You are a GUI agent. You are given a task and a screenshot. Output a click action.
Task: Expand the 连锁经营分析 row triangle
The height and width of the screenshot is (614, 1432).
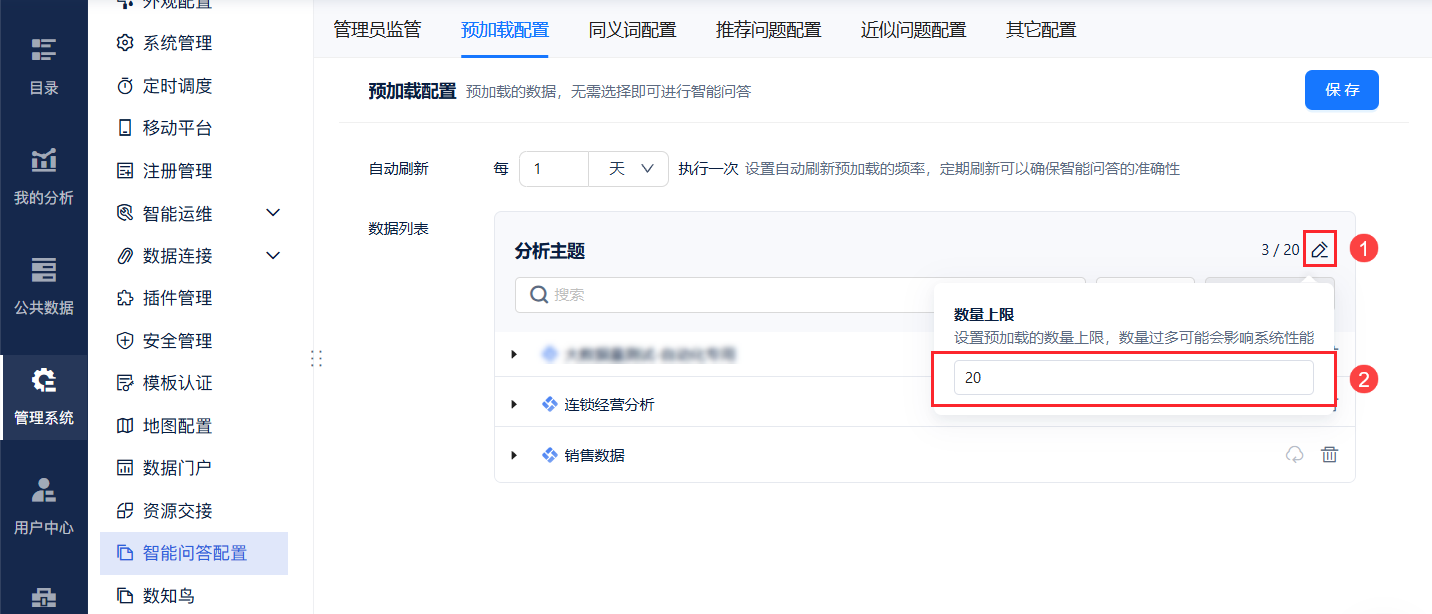pos(514,404)
